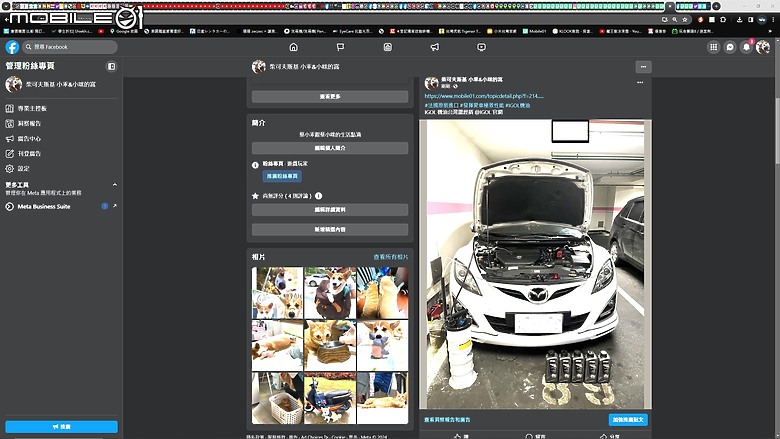Click the blue 推廣 button at sidebar bottom
Screen dimensions: 780x439
point(62,427)
